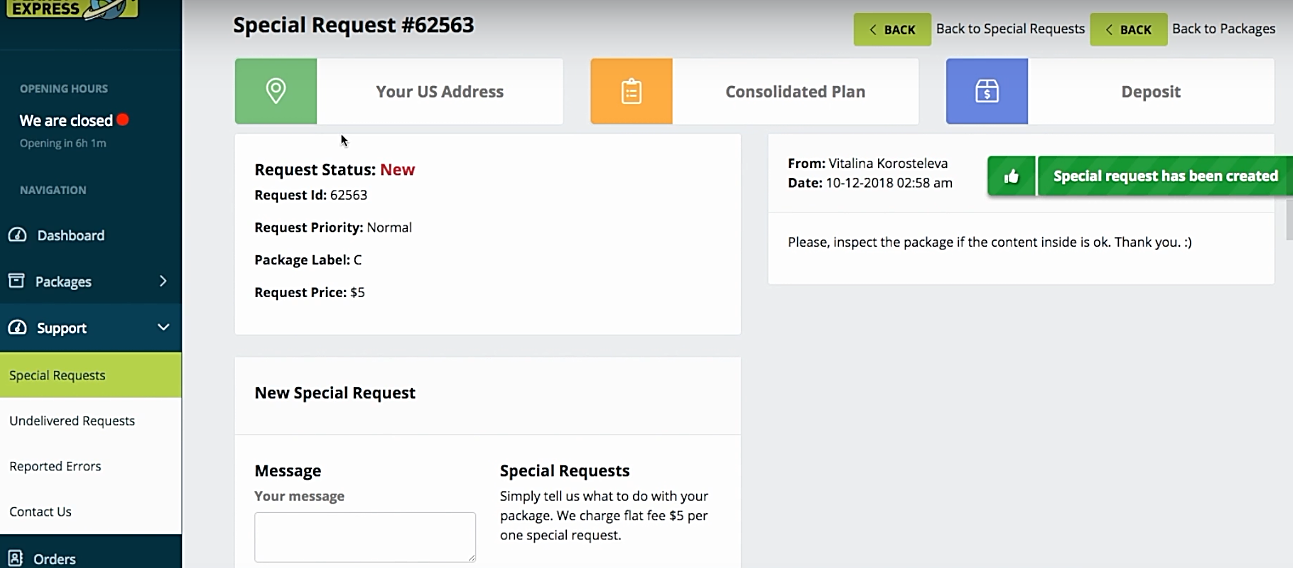The width and height of the screenshot is (1293, 568).
Task: Click the green location pin icon
Action: 276,91
